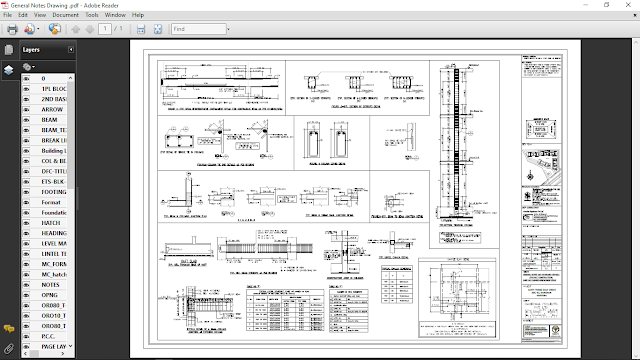The image size is (640, 360).
Task: Click the layers list scroll-down arrow
Action: click(x=71, y=346)
